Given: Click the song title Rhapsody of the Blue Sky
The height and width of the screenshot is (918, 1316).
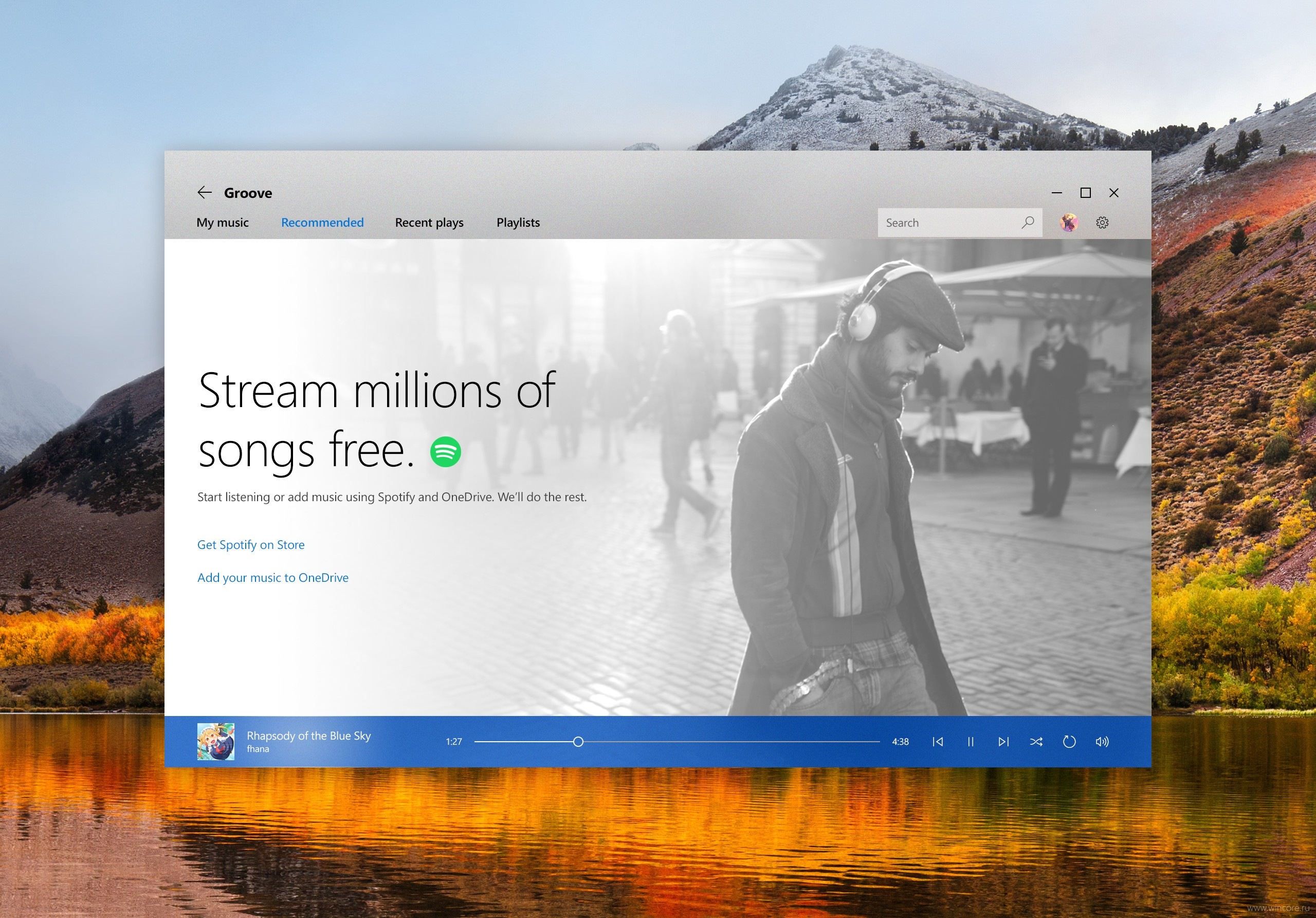Looking at the screenshot, I should tap(309, 736).
